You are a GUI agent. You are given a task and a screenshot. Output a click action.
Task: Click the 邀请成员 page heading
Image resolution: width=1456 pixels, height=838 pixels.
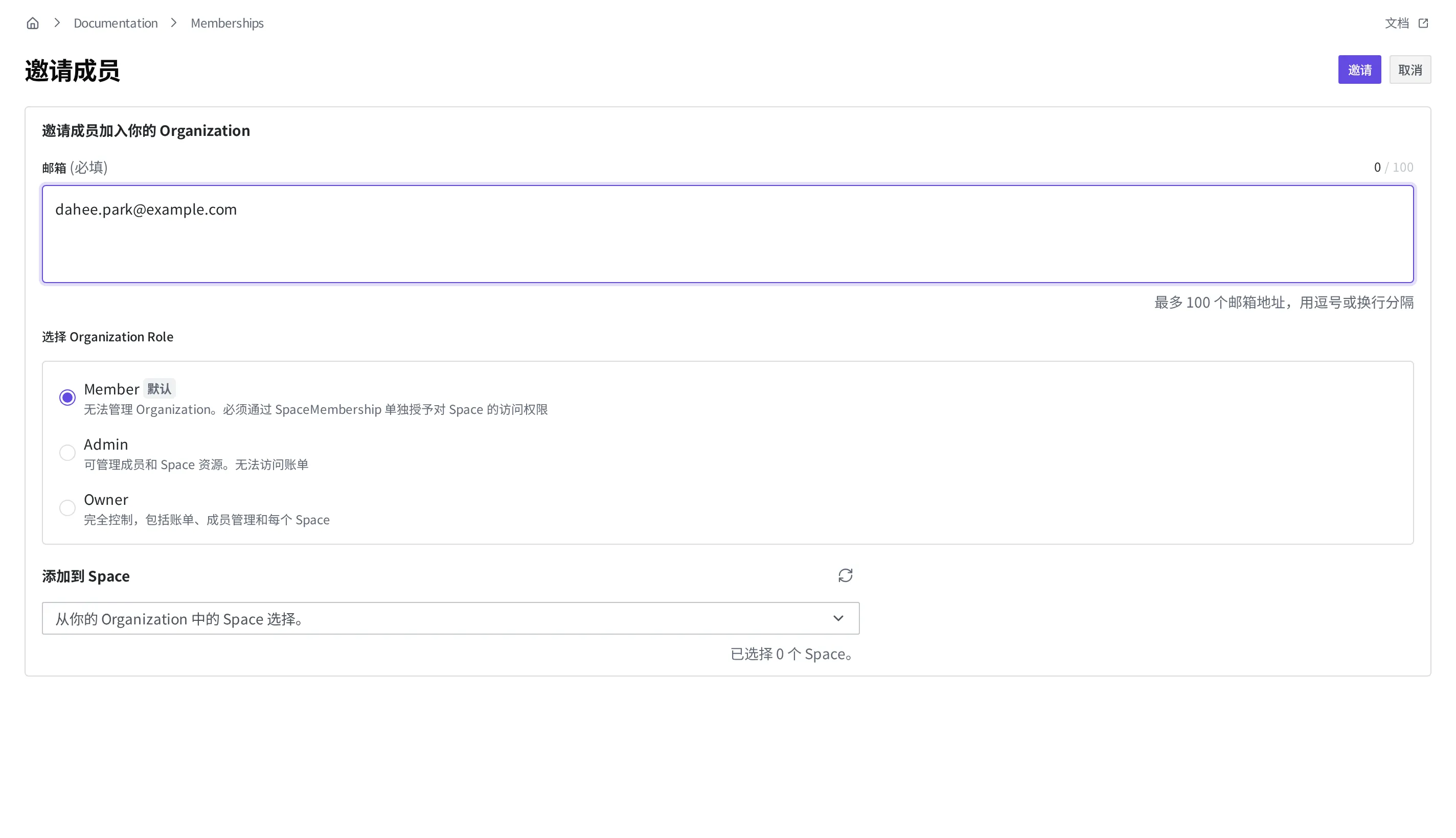[72, 71]
